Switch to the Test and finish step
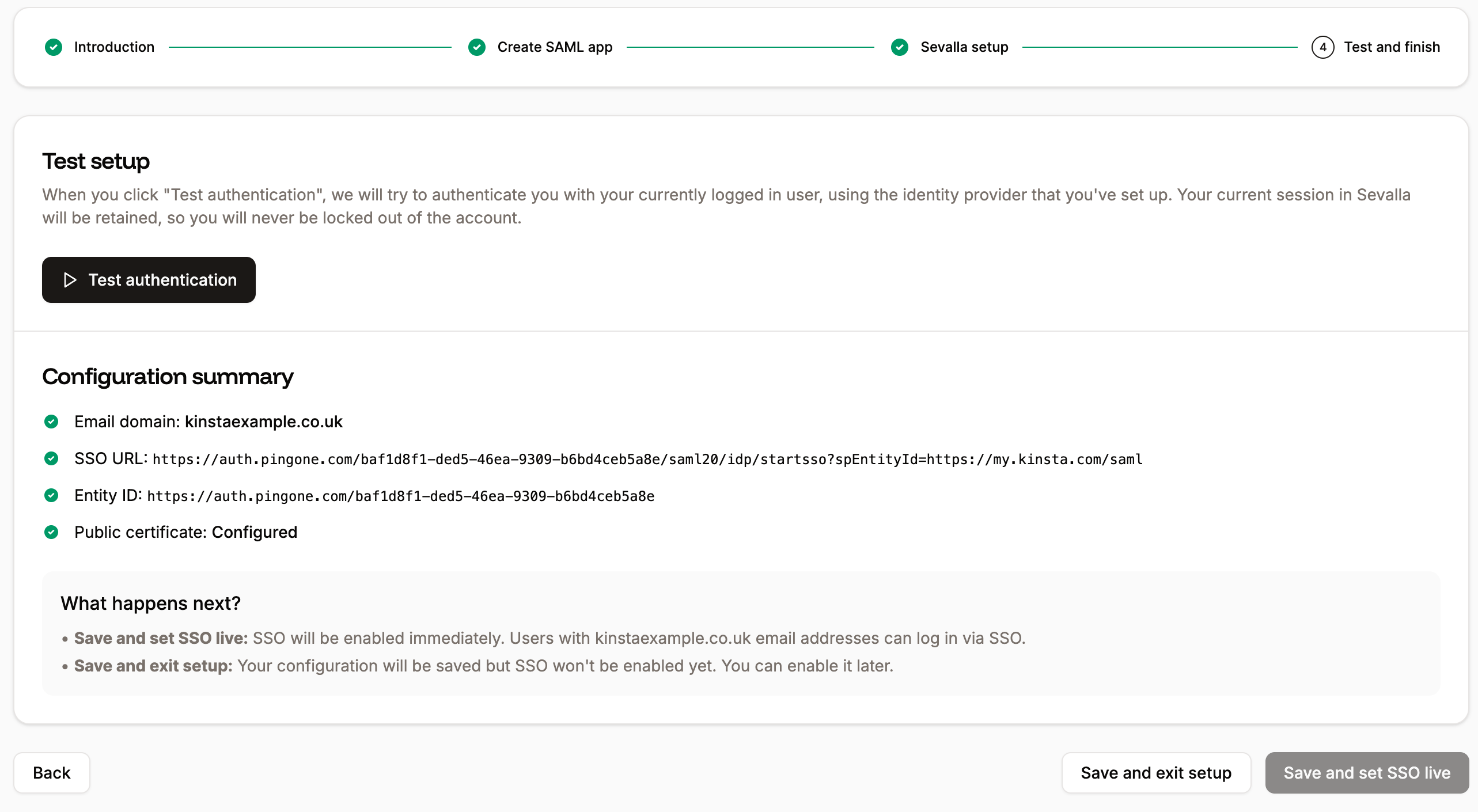This screenshot has height=812, width=1478. [x=1392, y=47]
